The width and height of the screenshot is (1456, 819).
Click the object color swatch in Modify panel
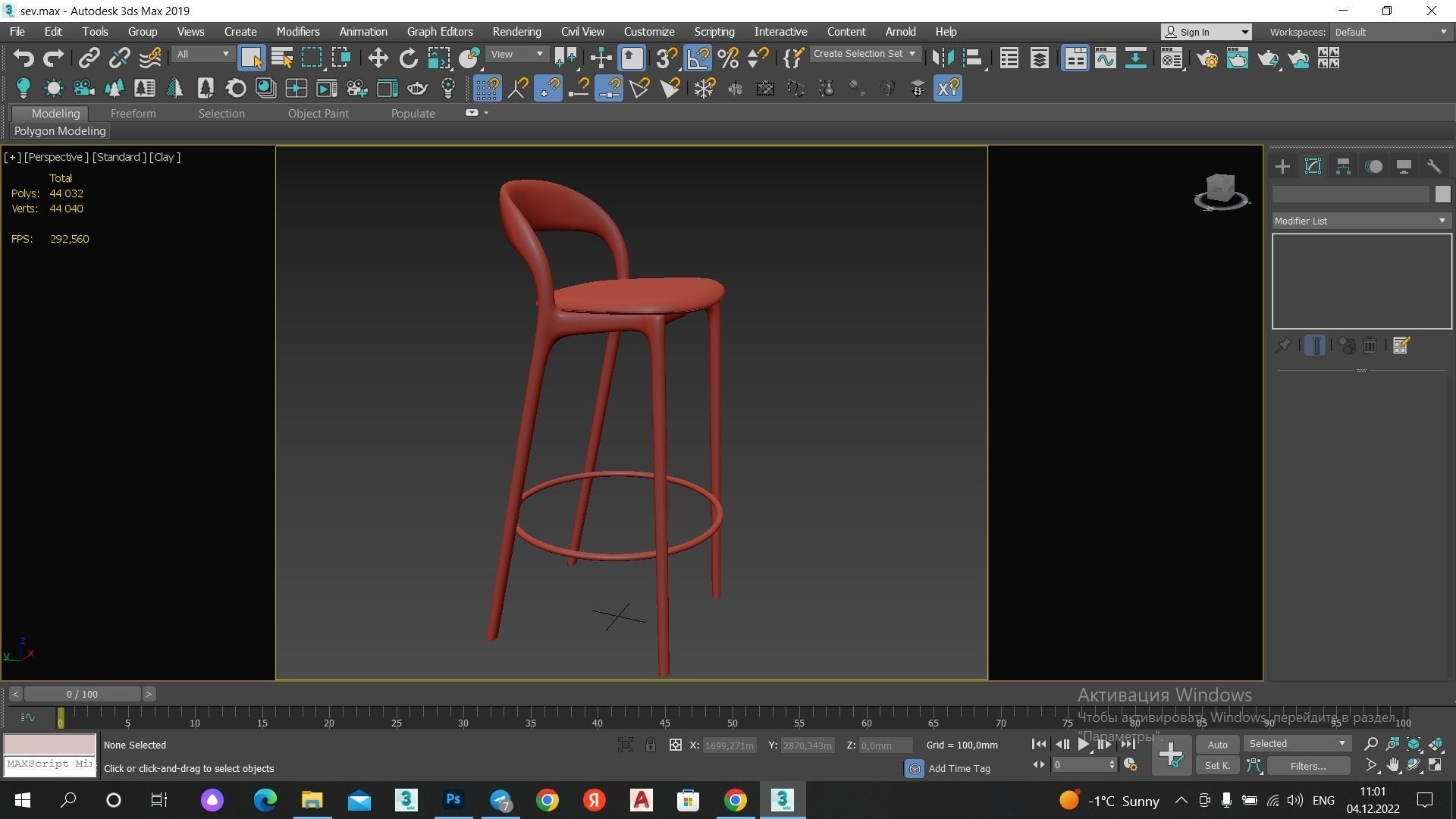(x=1442, y=195)
